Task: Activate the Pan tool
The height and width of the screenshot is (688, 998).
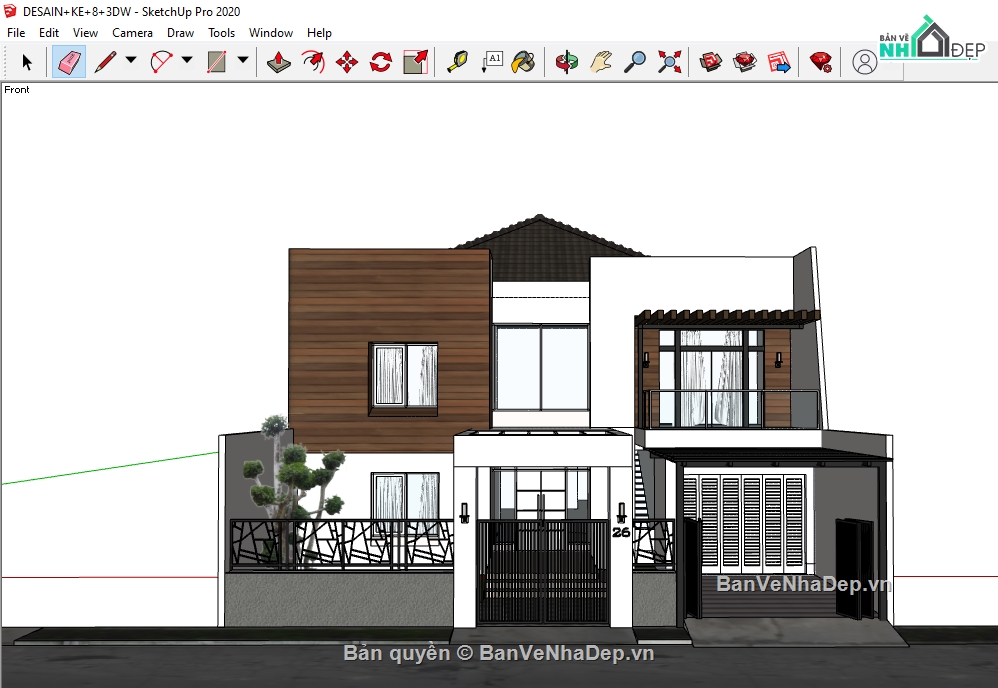Action: 598,61
